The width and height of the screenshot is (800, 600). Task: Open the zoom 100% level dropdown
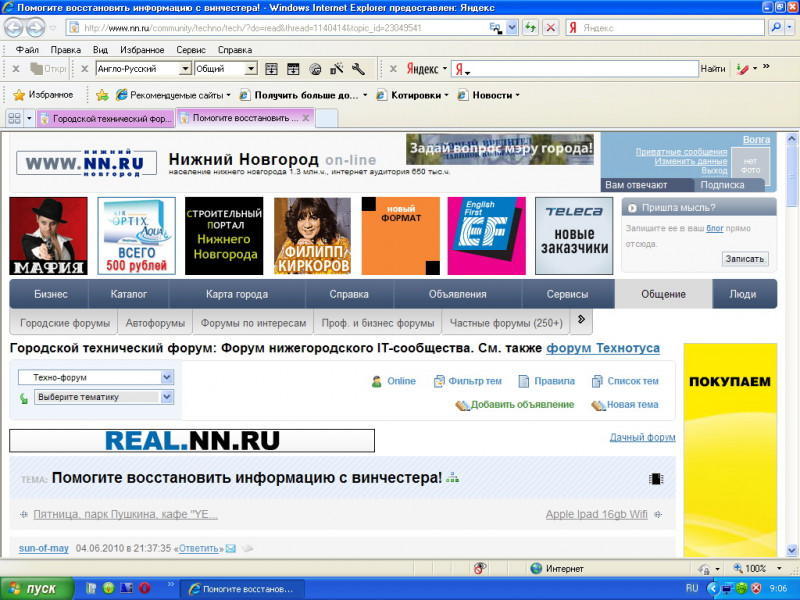click(x=779, y=568)
